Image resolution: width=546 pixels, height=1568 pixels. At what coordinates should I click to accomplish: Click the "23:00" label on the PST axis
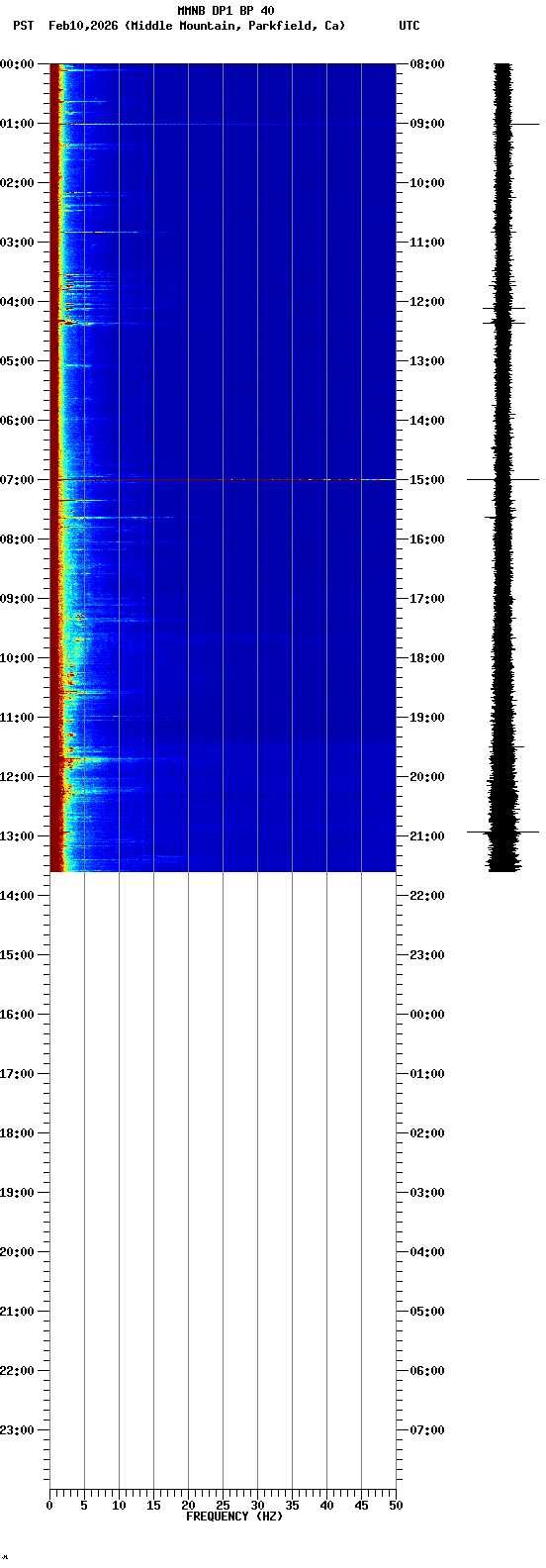click(17, 1430)
